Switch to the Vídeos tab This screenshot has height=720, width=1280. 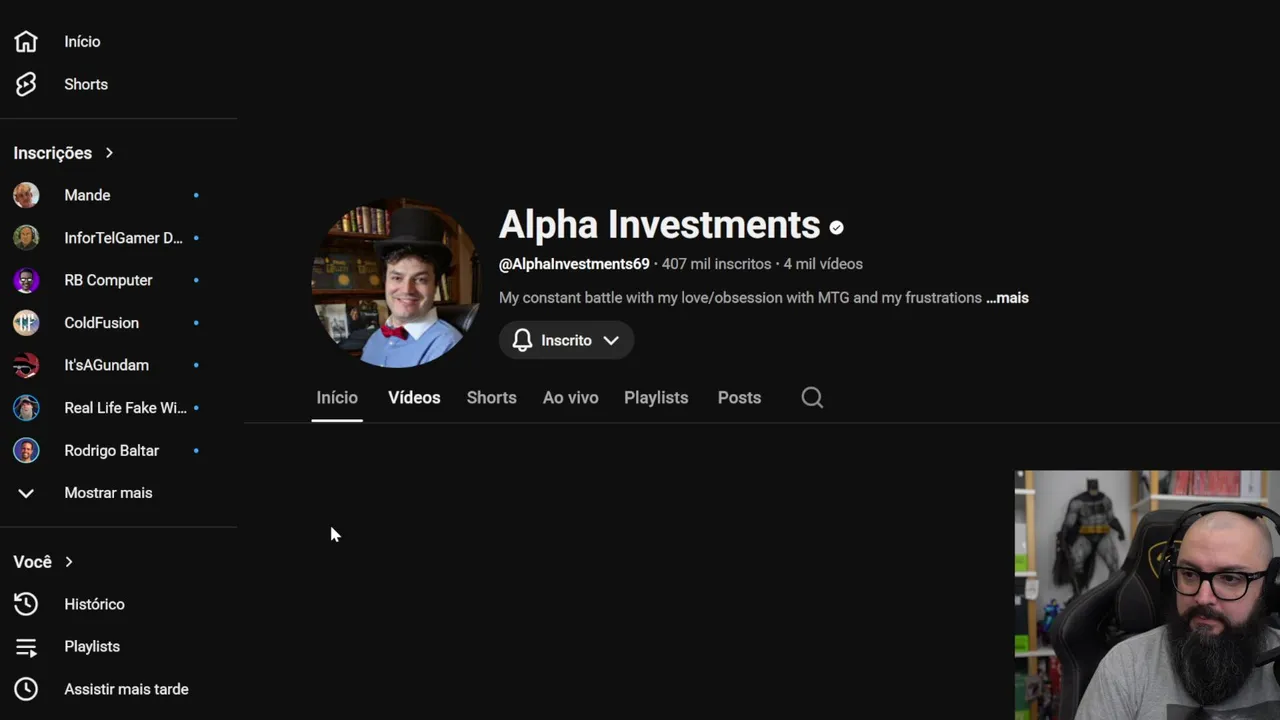click(414, 398)
